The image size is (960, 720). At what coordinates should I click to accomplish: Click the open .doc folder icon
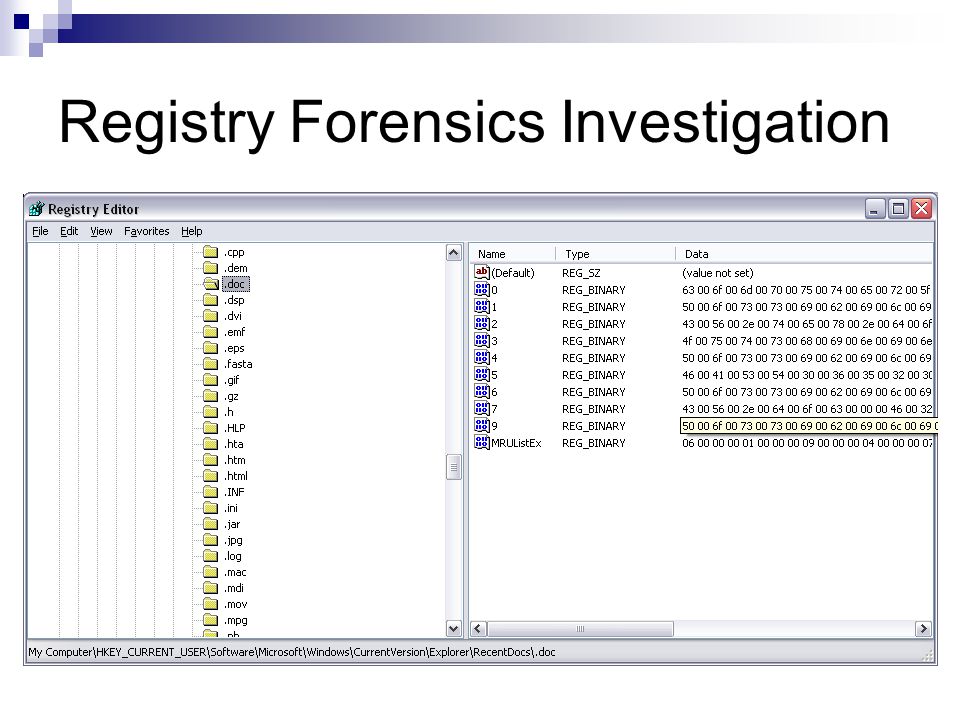tap(211, 283)
